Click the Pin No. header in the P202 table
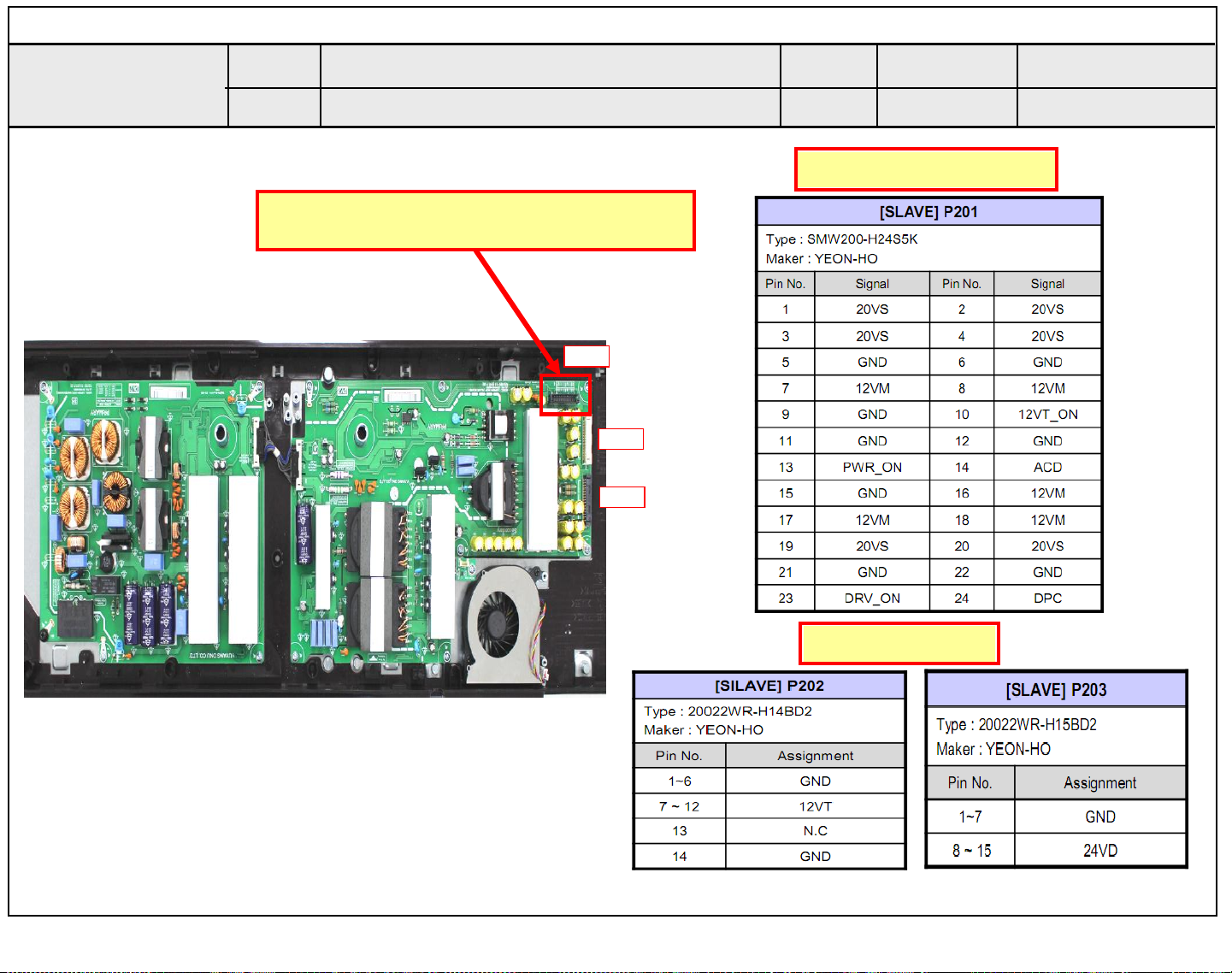This screenshot has width=1232, height=973. coord(679,756)
